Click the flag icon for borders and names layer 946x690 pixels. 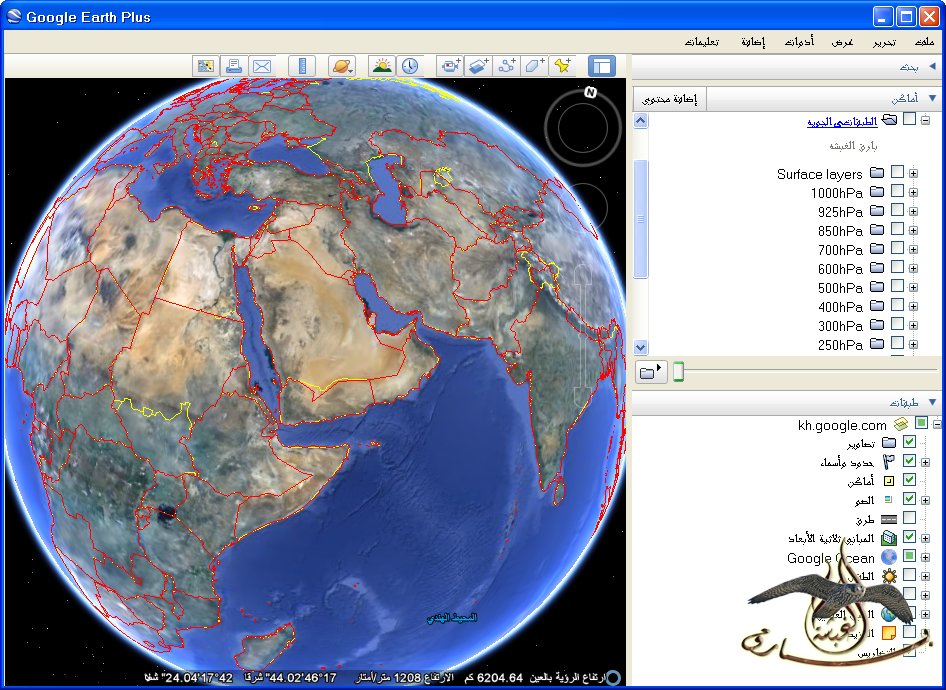click(x=889, y=462)
